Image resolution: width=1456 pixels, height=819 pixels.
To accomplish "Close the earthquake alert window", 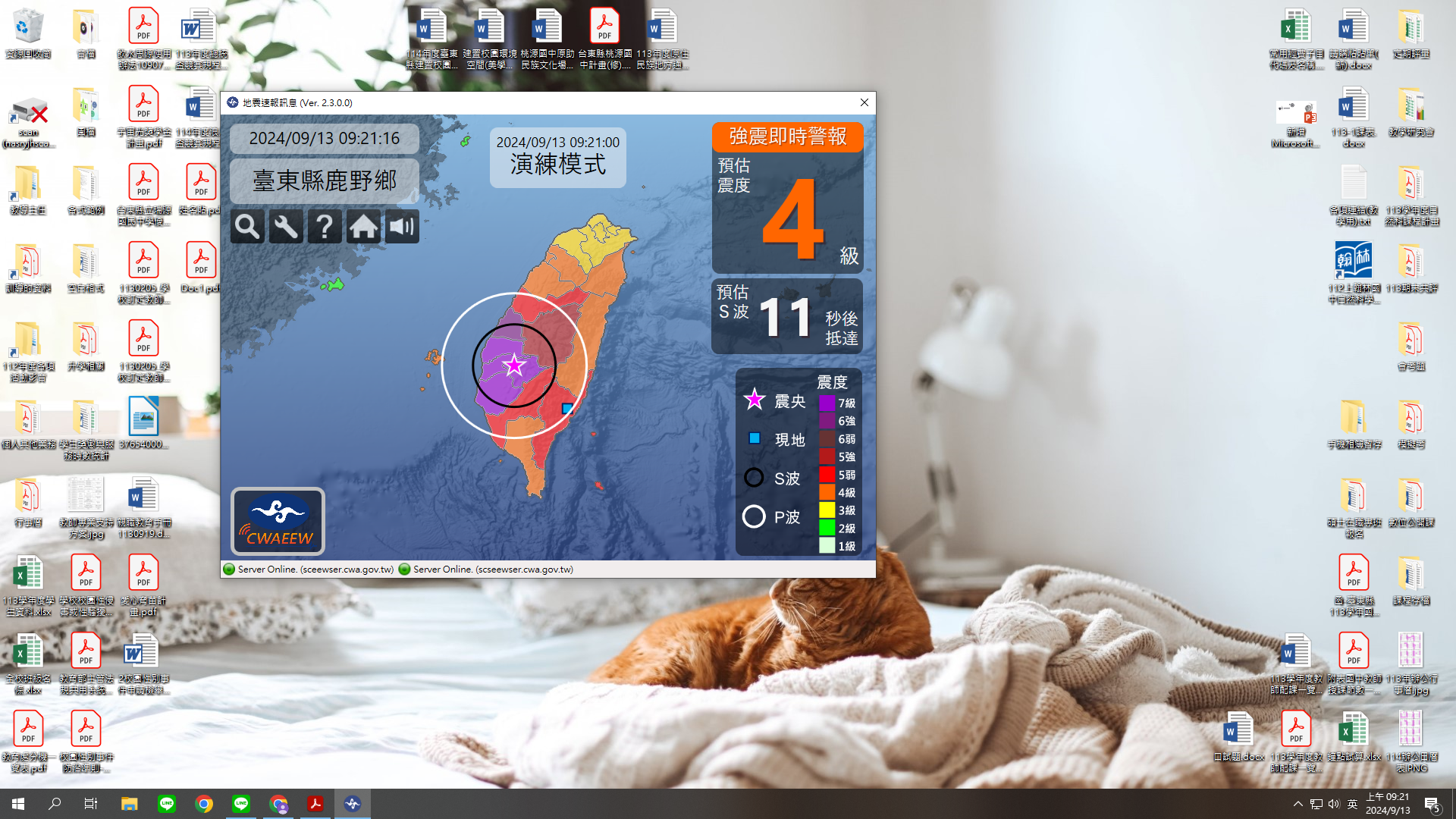I will coord(864,102).
